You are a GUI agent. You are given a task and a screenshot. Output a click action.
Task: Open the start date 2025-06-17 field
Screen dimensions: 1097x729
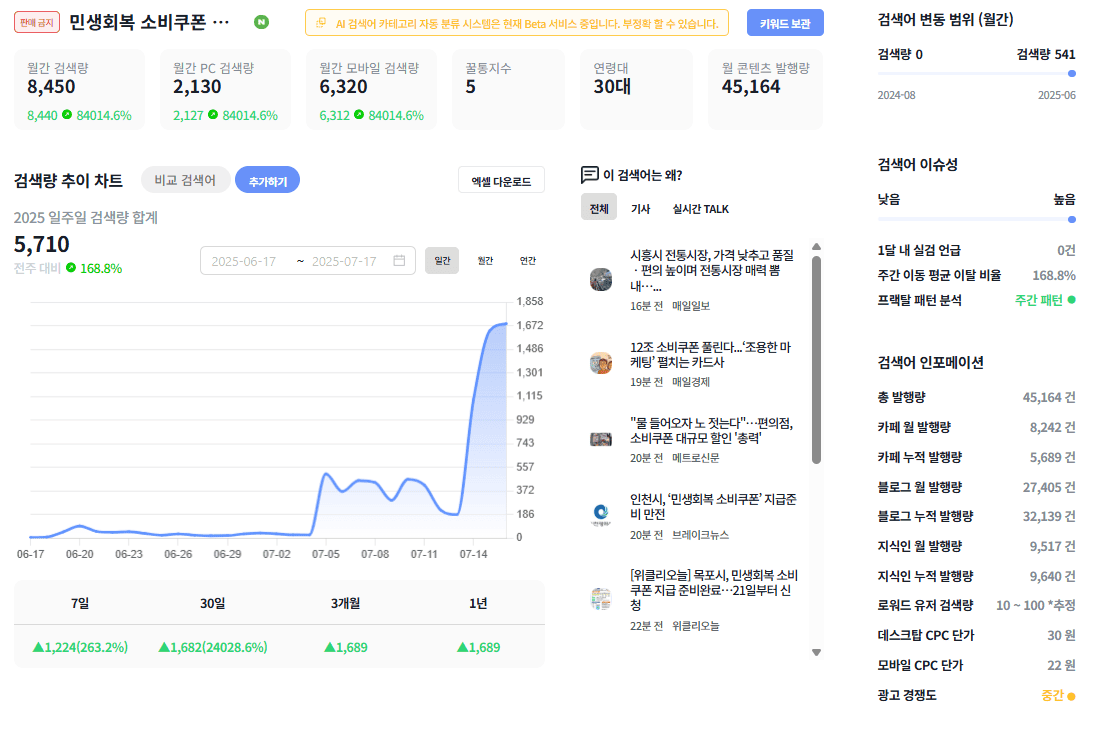[244, 261]
